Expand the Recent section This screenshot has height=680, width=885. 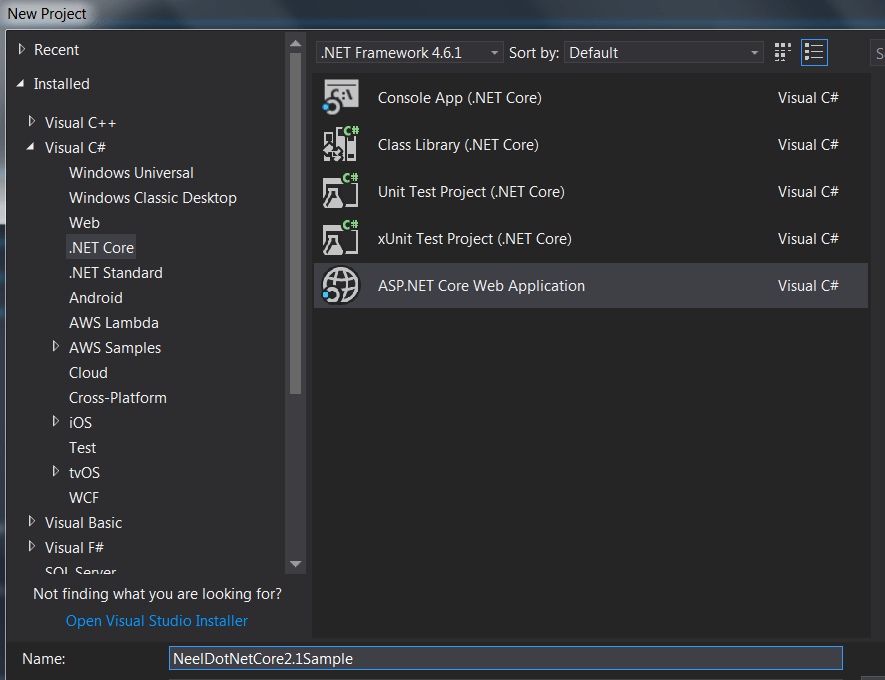22,50
